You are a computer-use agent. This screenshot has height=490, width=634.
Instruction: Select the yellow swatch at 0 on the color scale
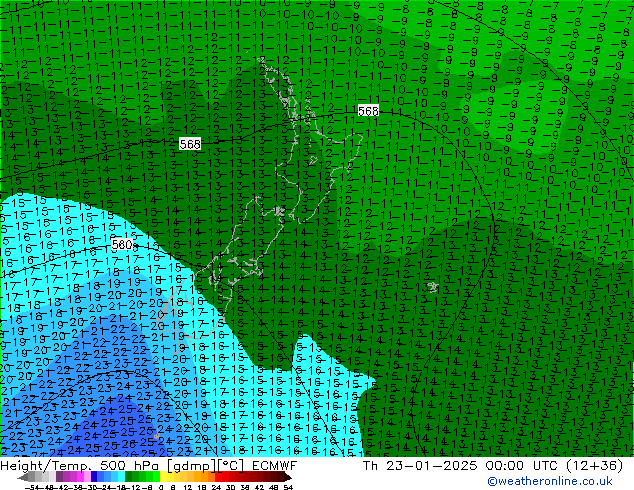163,476
